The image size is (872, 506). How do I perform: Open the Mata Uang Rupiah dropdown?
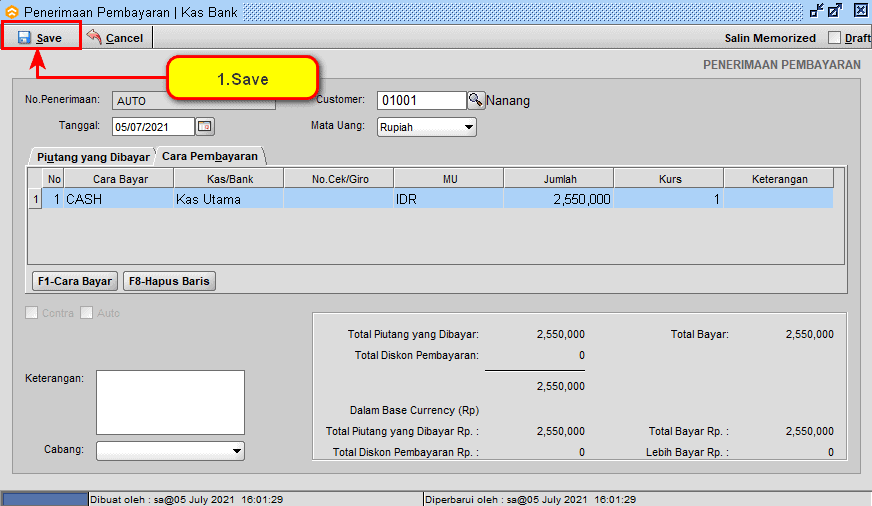427,127
